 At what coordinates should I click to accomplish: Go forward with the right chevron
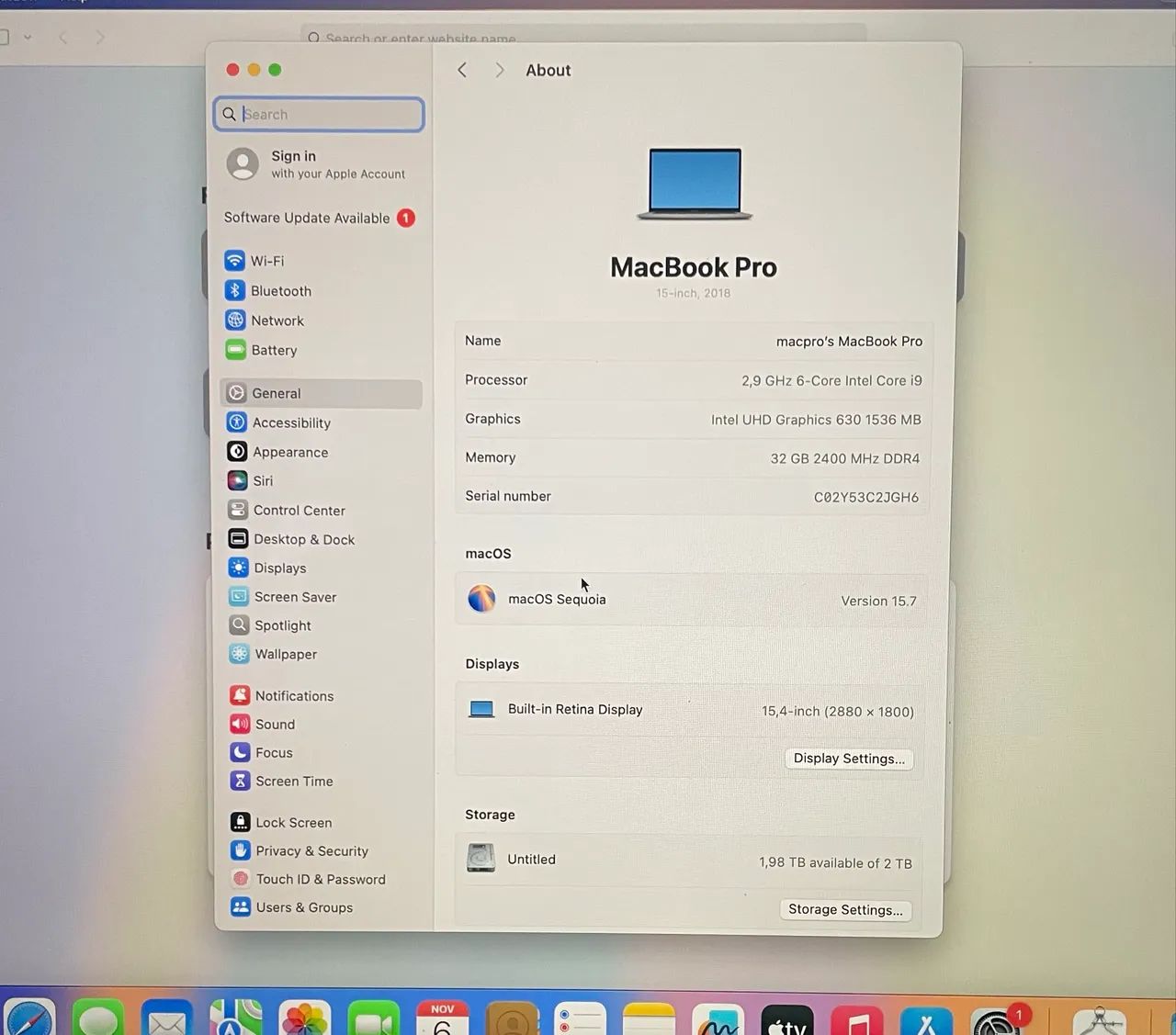(499, 70)
